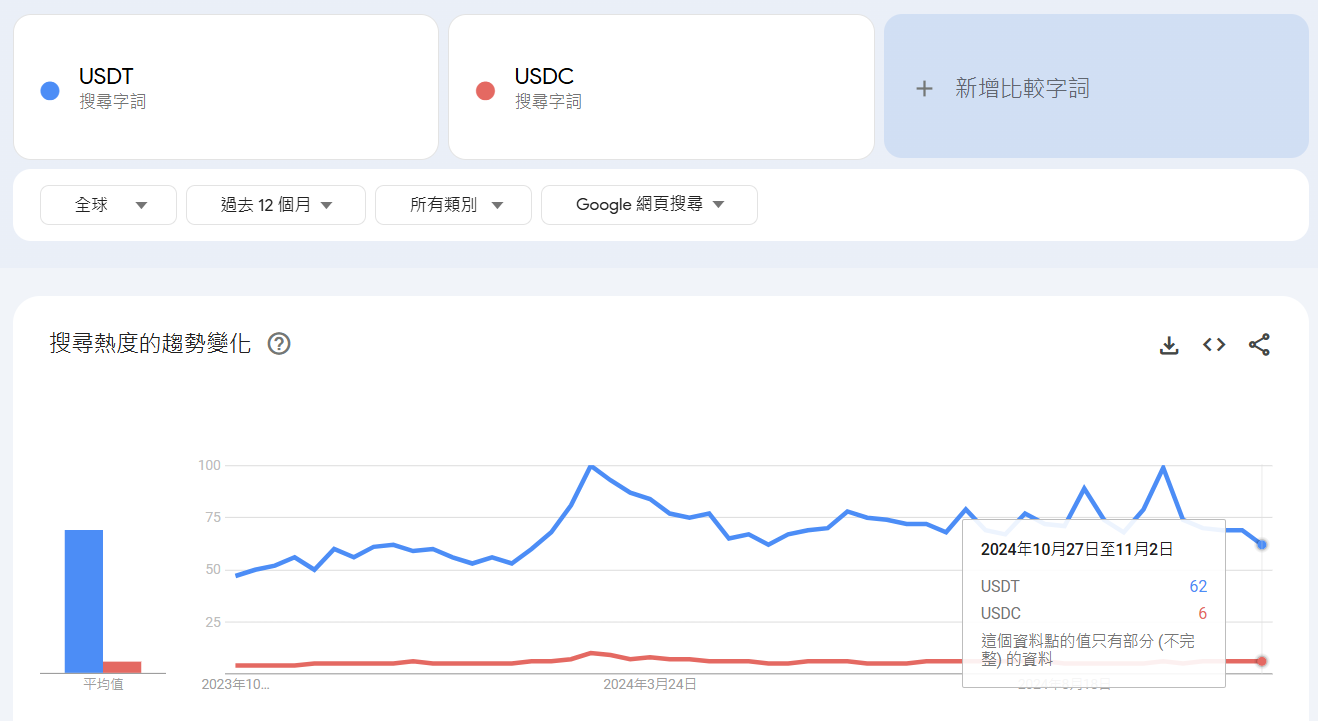Click 新增比較字詞 to add a comparison term
The width and height of the screenshot is (1318, 721).
tap(1021, 88)
